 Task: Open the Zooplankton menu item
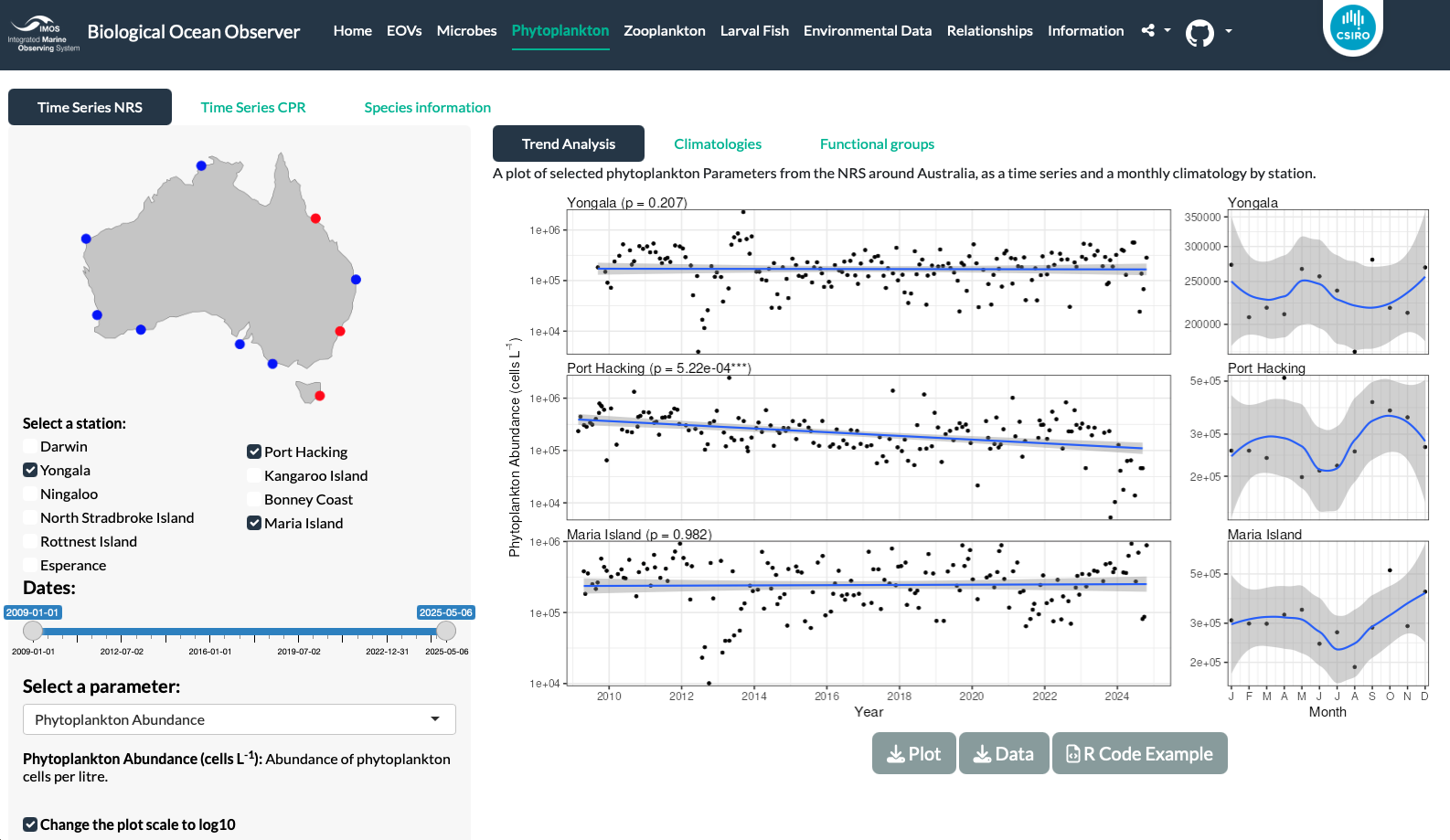click(x=665, y=30)
